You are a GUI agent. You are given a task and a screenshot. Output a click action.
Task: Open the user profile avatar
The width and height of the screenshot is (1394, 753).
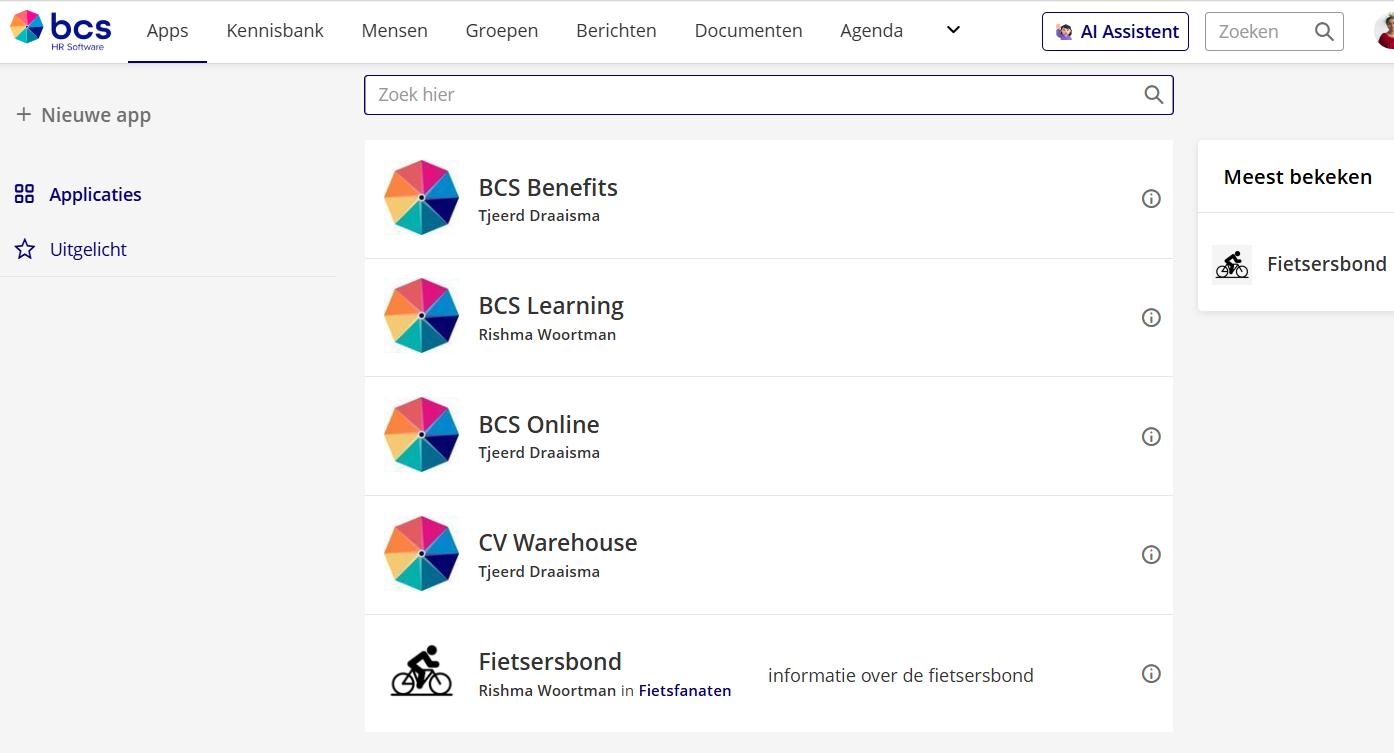1384,31
